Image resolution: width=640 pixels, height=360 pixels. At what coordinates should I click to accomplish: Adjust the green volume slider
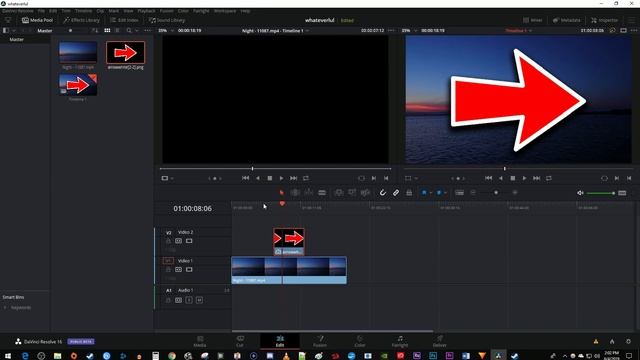(x=600, y=193)
